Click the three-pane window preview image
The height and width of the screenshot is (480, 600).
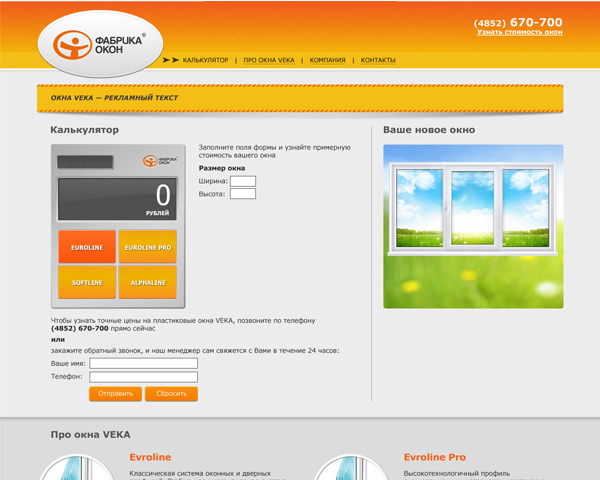pos(473,226)
